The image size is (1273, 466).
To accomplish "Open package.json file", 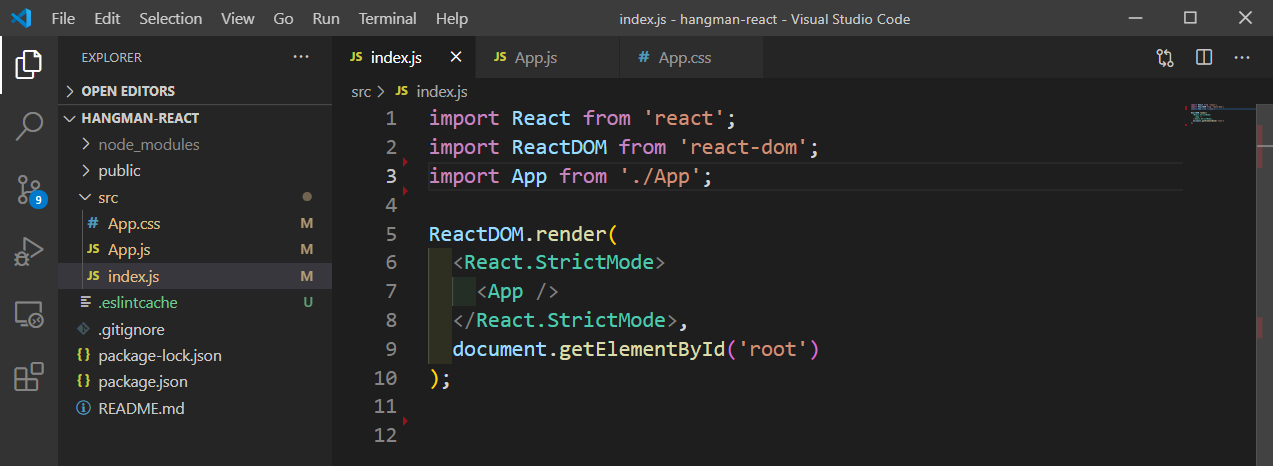I will coord(195,381).
